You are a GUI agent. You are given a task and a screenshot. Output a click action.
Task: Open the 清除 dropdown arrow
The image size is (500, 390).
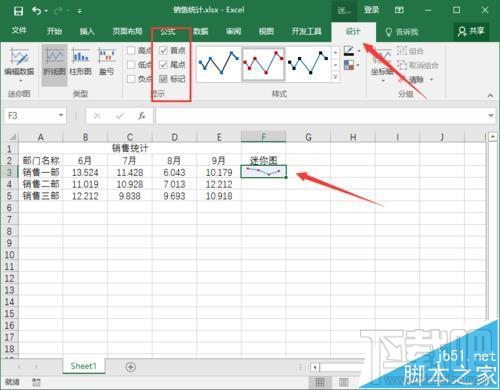point(432,80)
